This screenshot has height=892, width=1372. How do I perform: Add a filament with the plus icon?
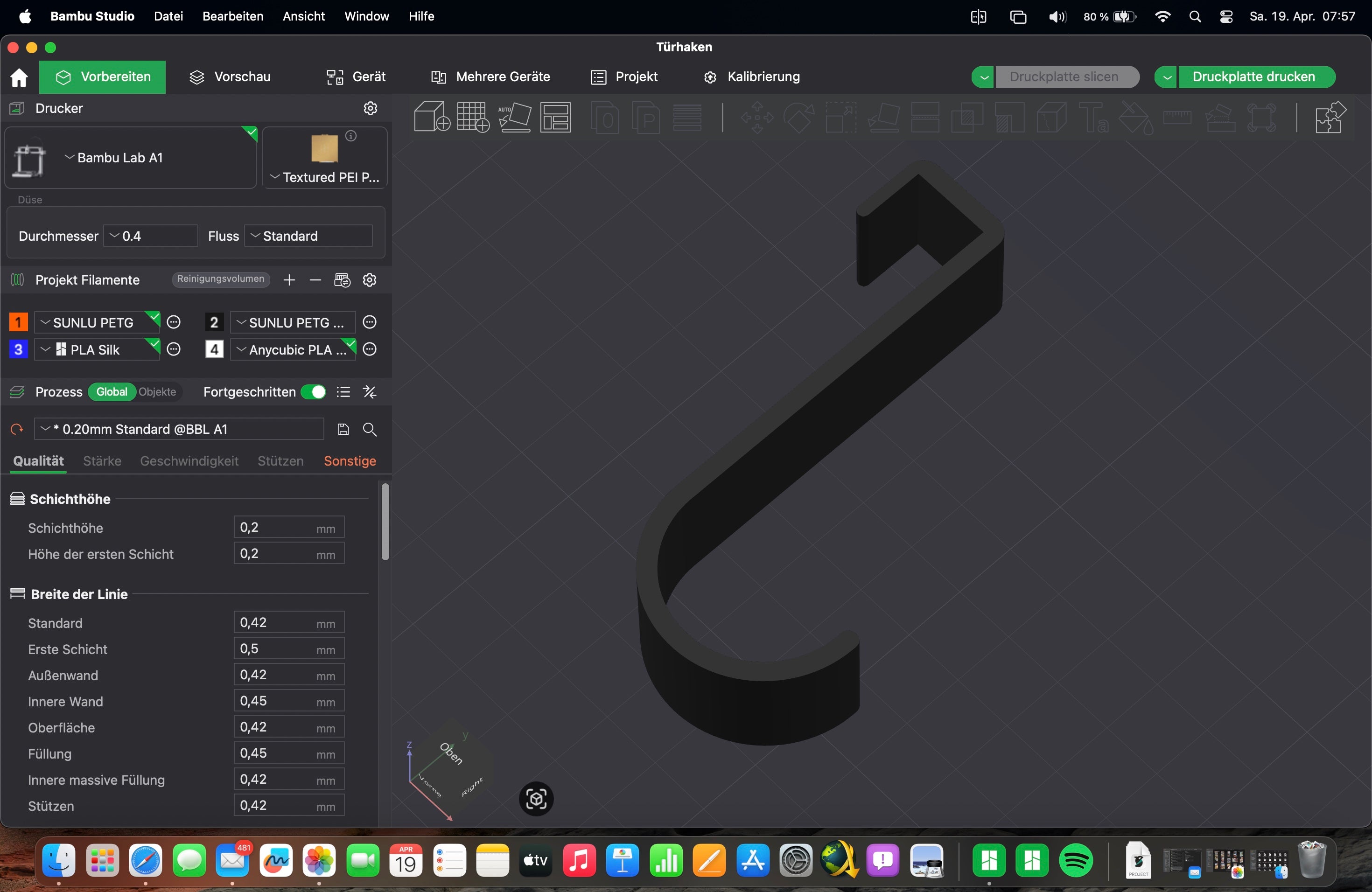pos(289,280)
